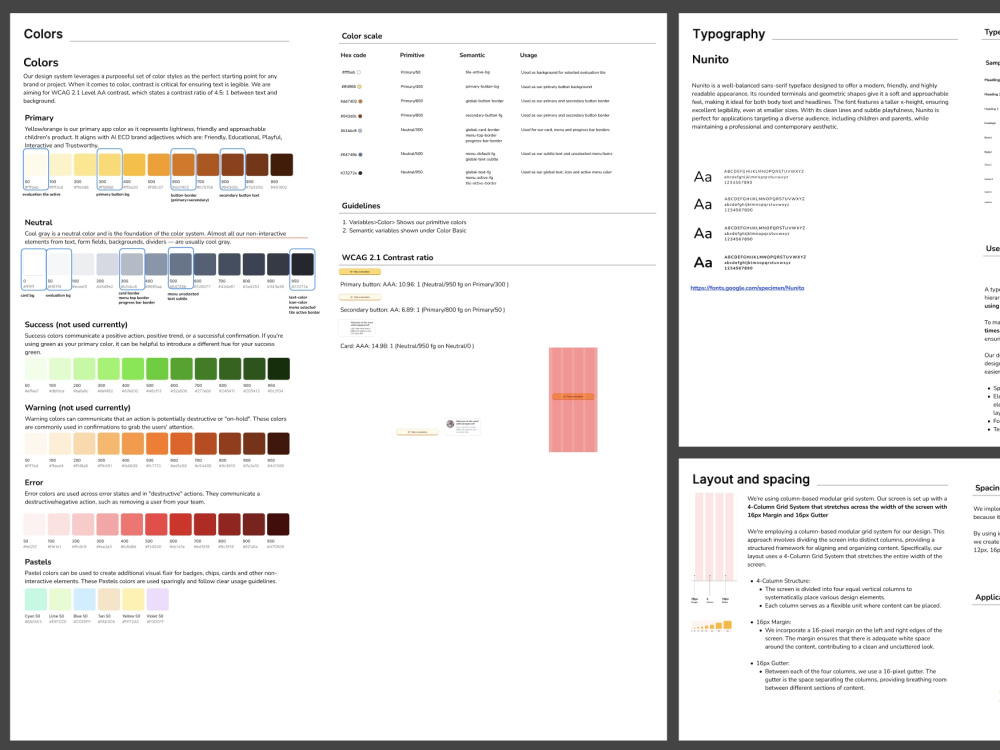Pick the Violet 50 pastel swatch

[158, 599]
